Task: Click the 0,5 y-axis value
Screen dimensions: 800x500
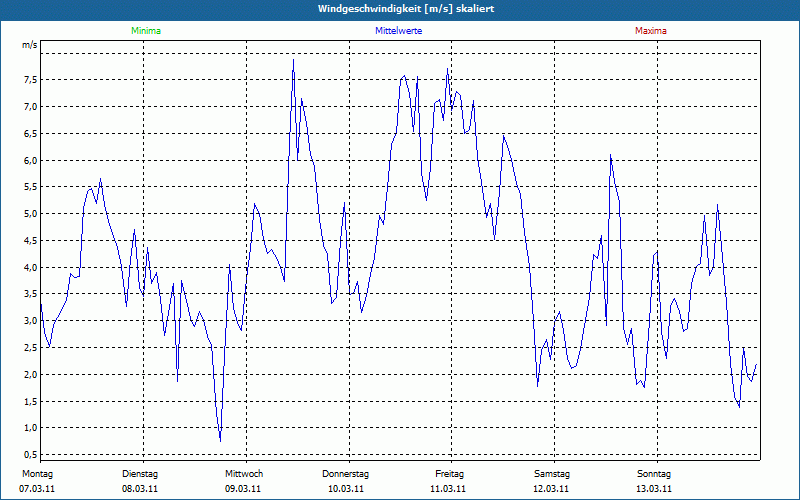Action: click(30, 455)
